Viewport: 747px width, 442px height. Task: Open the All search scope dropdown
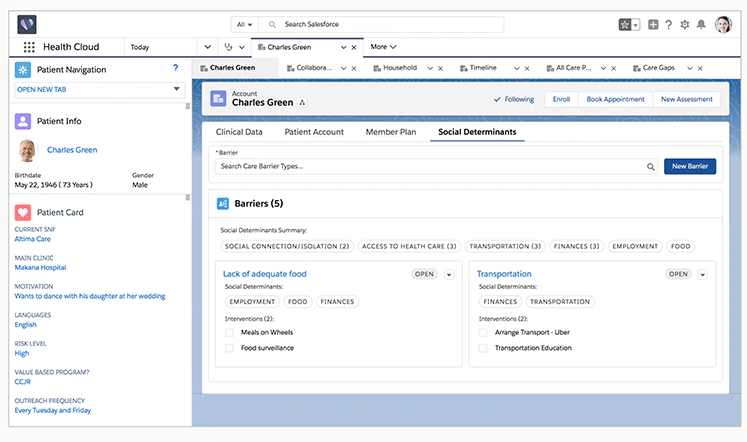click(244, 24)
